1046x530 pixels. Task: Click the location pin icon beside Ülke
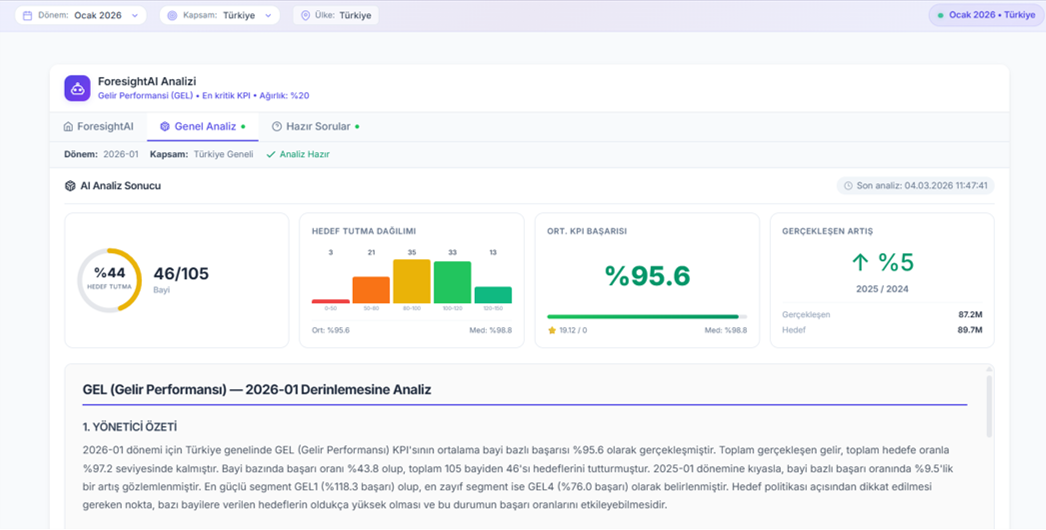pos(305,16)
